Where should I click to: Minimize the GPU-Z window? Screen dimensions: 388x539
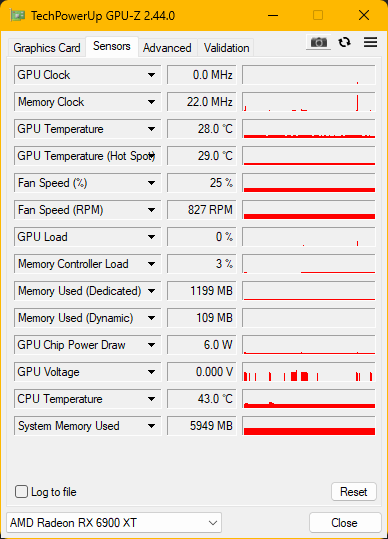[x=273, y=15]
